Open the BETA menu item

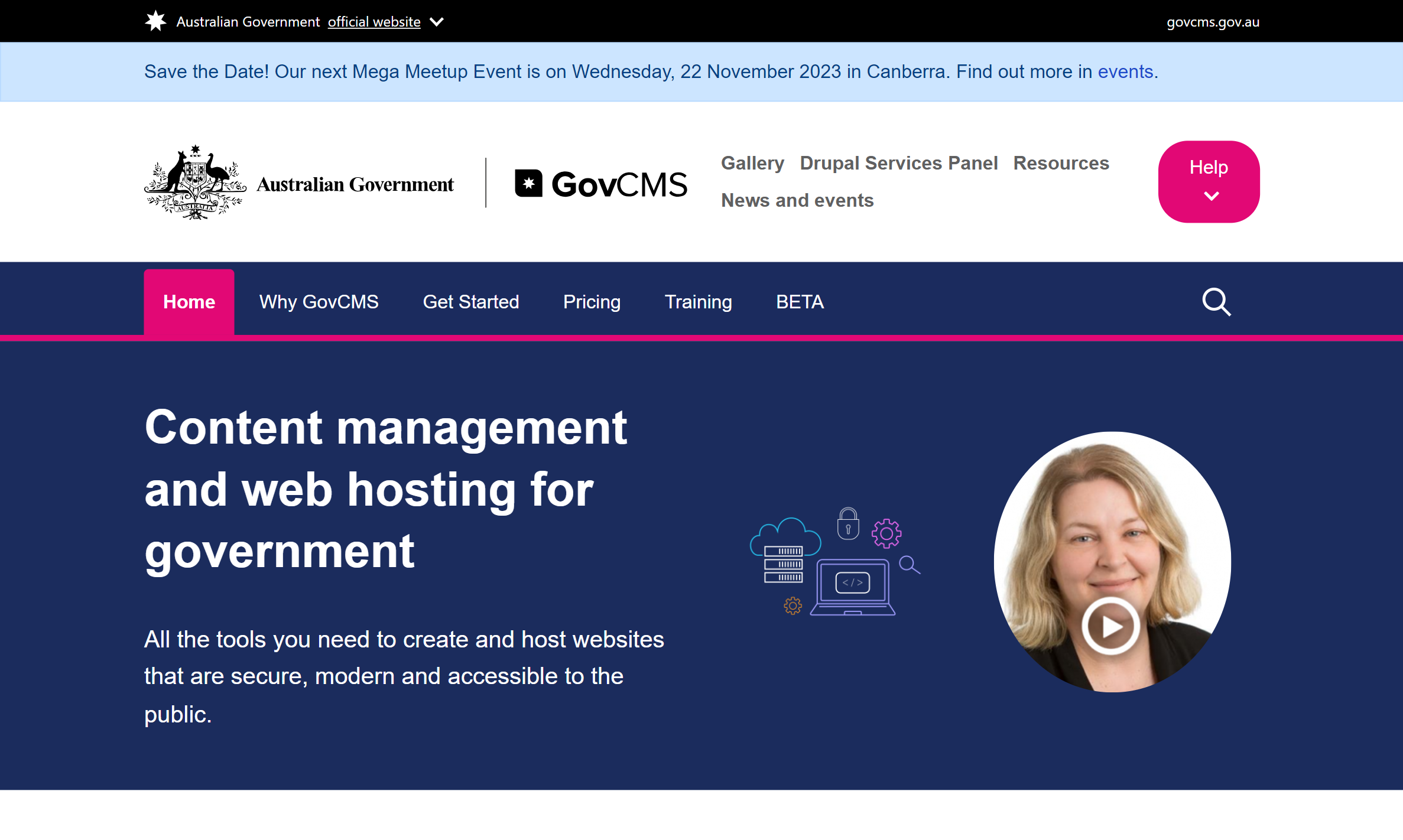(800, 302)
